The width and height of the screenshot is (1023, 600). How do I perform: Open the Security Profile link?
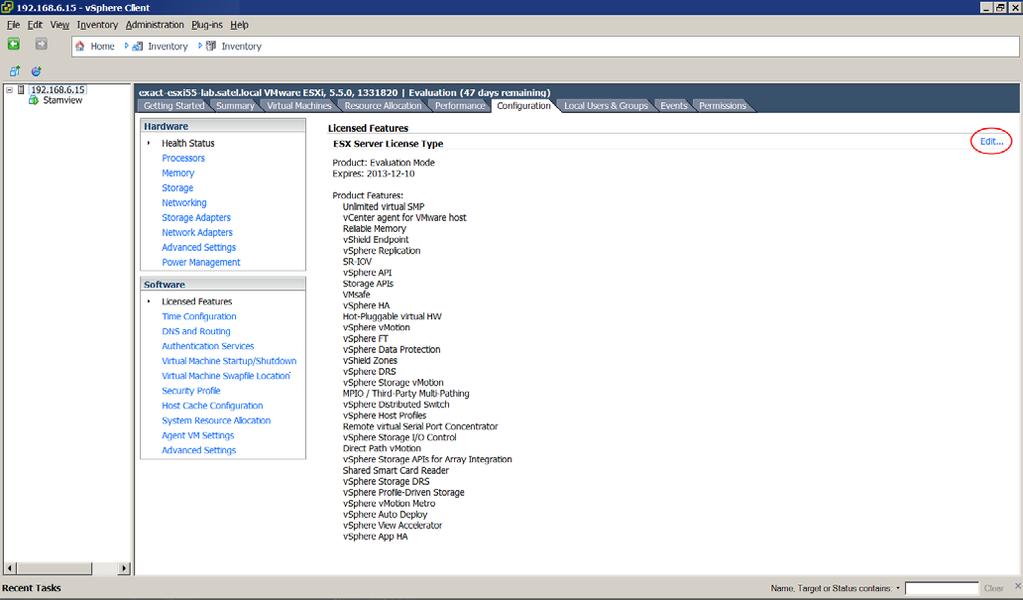(191, 391)
